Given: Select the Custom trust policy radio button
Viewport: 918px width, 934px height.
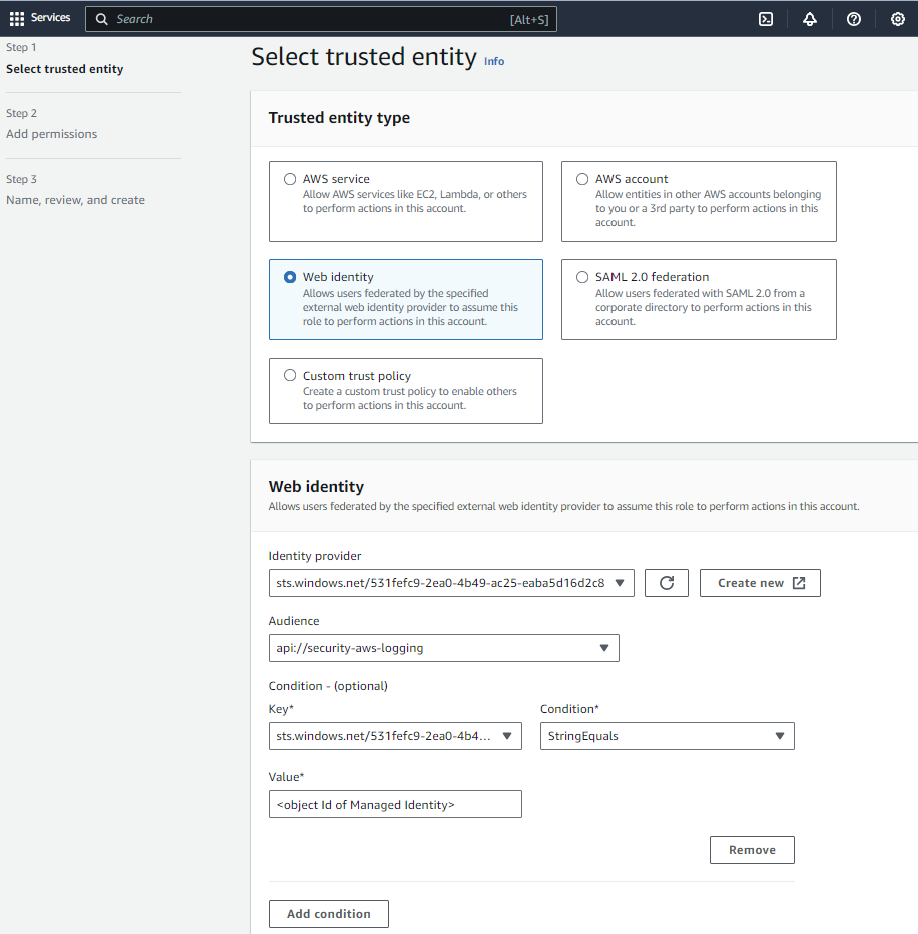Looking at the screenshot, I should (290, 375).
